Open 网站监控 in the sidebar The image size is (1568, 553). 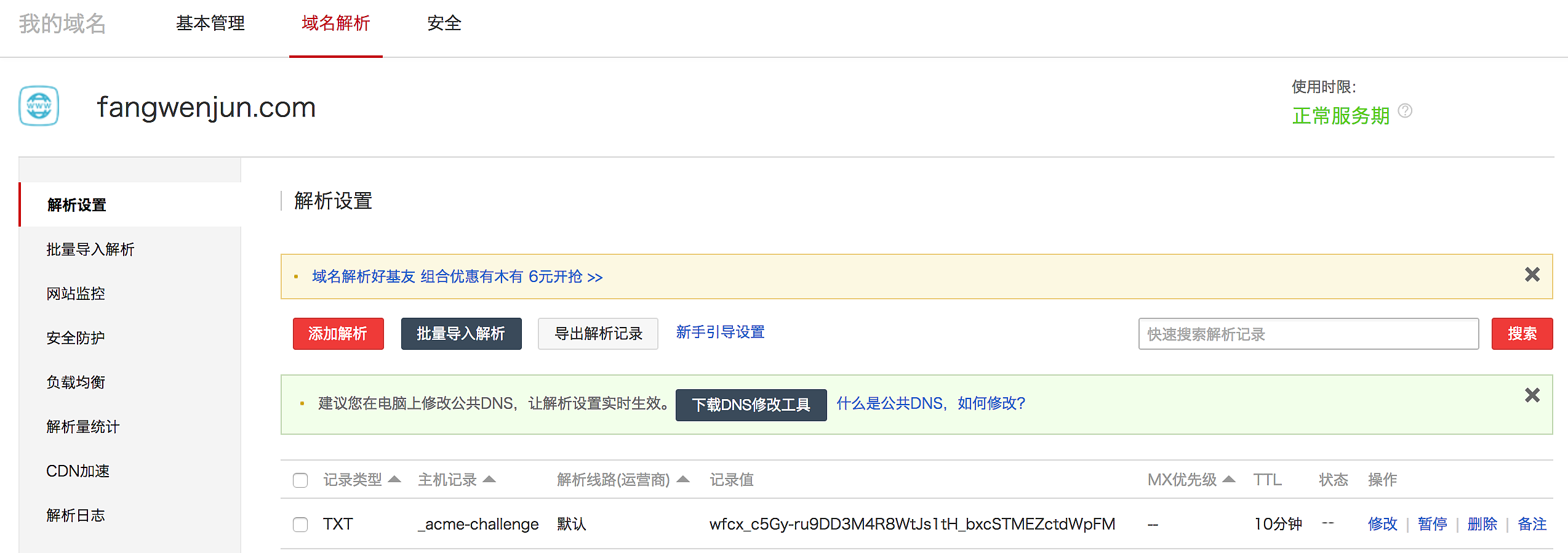(x=76, y=294)
